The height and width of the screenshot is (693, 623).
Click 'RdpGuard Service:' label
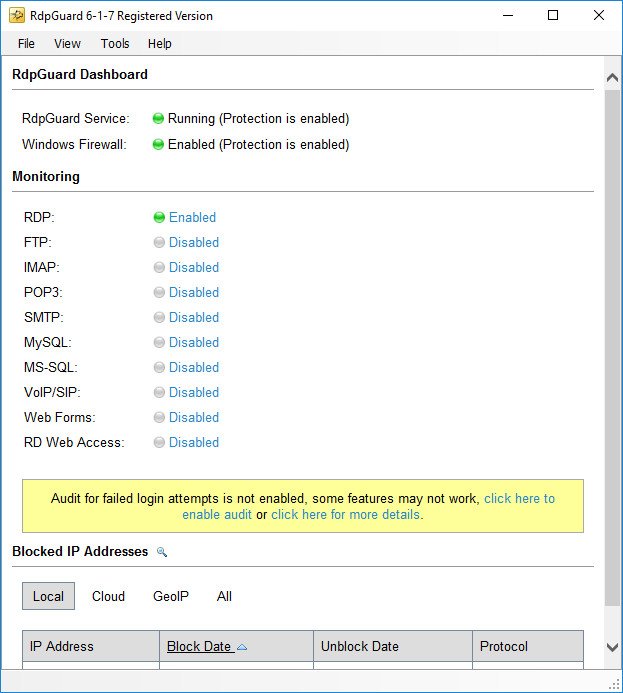pos(76,118)
